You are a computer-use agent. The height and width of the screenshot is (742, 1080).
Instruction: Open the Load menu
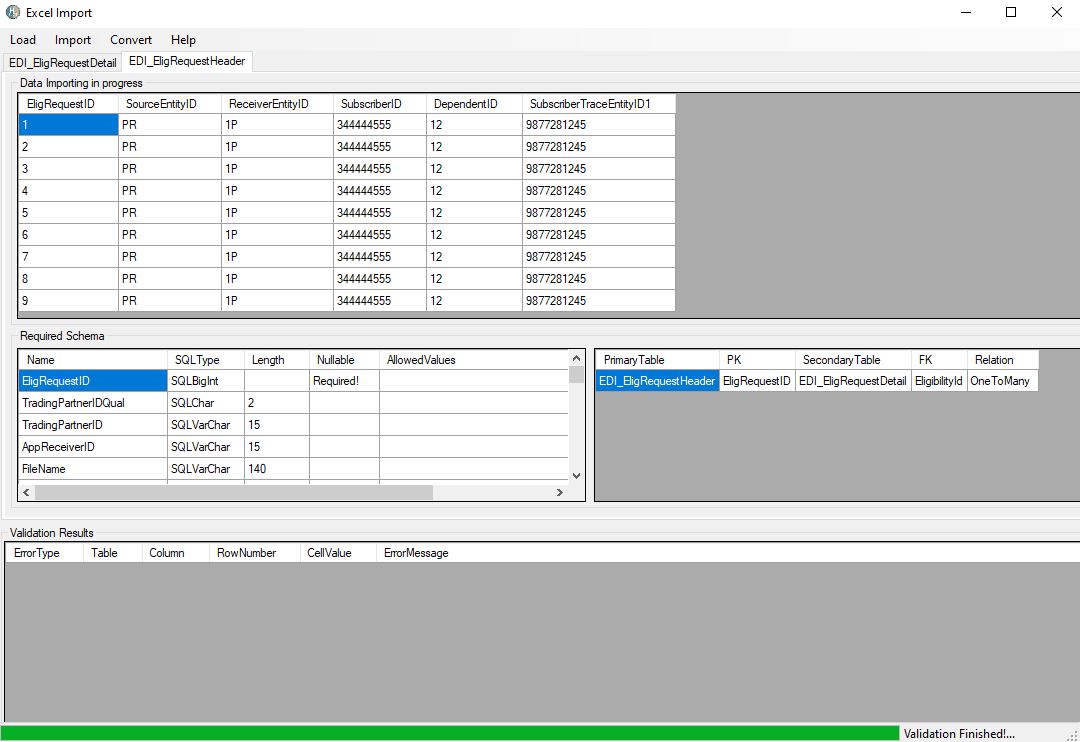[x=23, y=40]
